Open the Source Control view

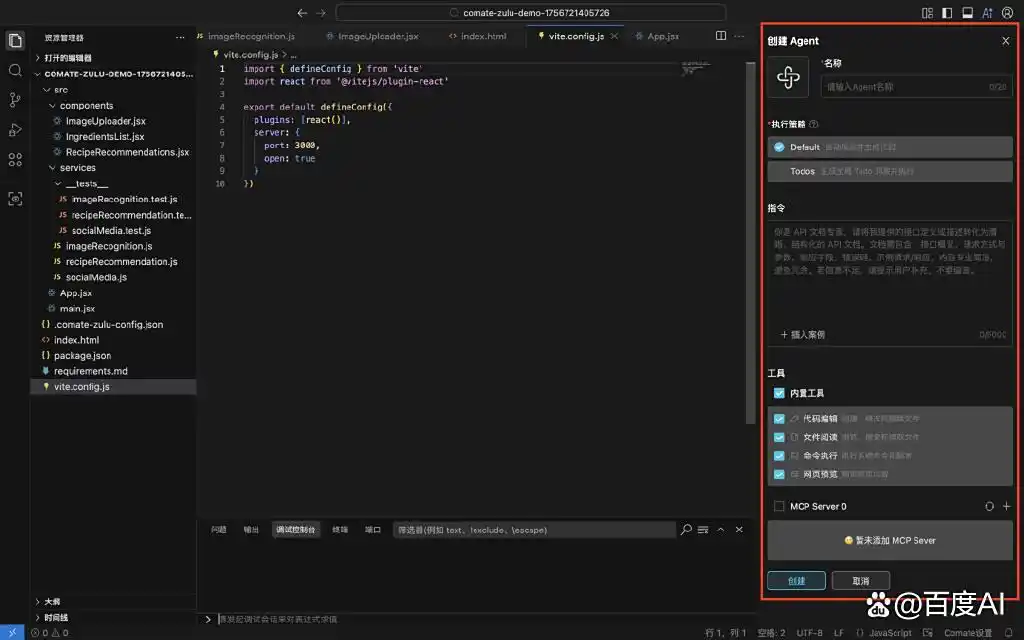(15, 100)
